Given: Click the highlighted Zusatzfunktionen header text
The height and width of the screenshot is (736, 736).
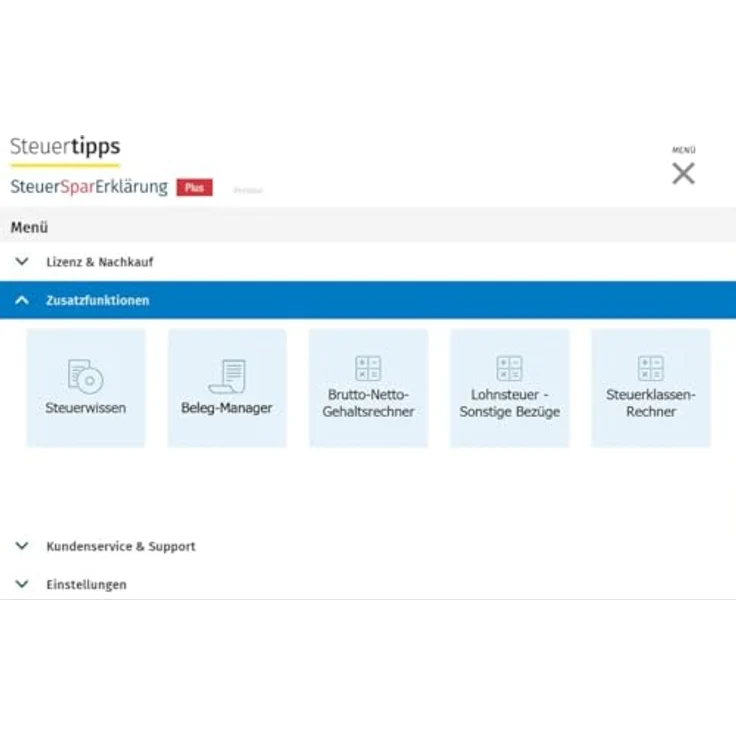Looking at the screenshot, I should point(97,300).
